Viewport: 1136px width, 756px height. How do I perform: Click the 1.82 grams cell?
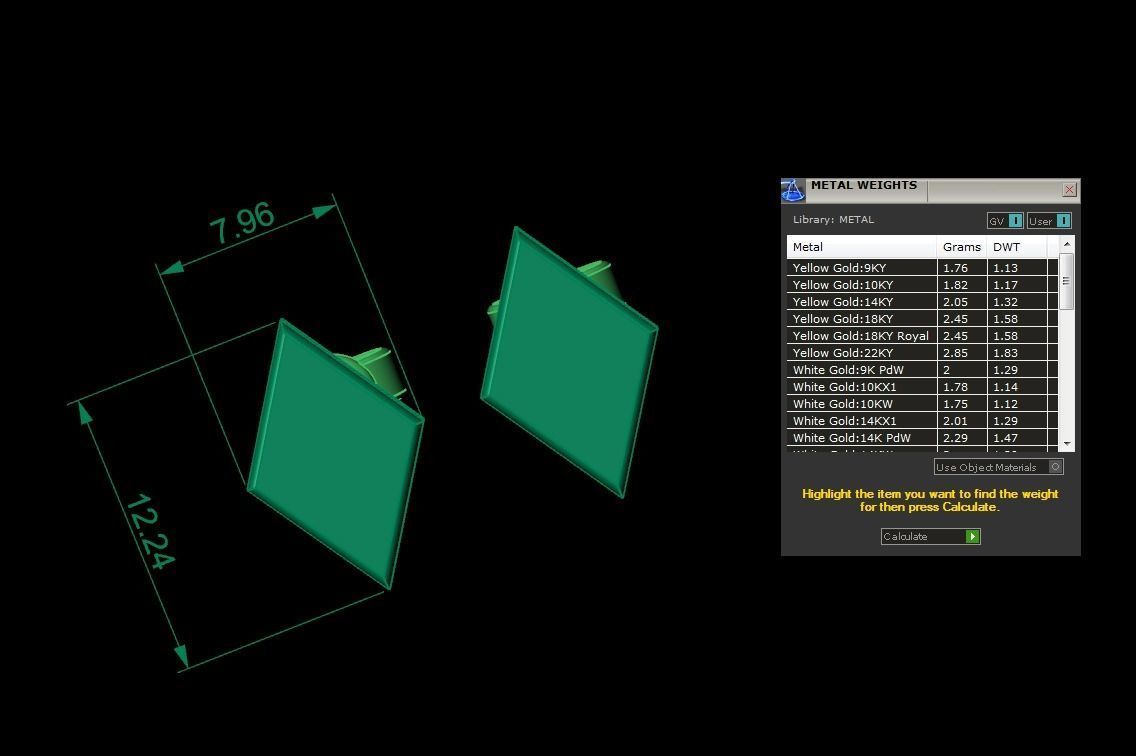coord(961,285)
